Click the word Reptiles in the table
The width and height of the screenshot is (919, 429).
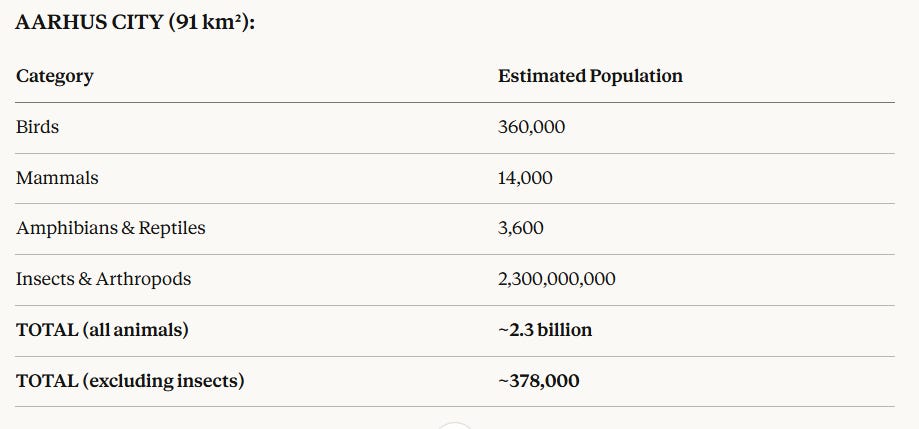(172, 228)
